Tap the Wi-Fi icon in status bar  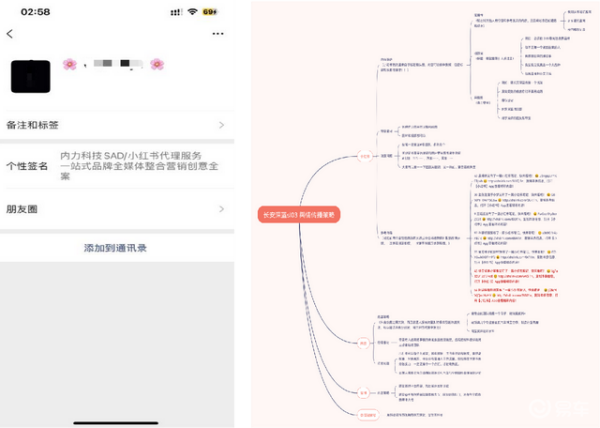point(191,11)
